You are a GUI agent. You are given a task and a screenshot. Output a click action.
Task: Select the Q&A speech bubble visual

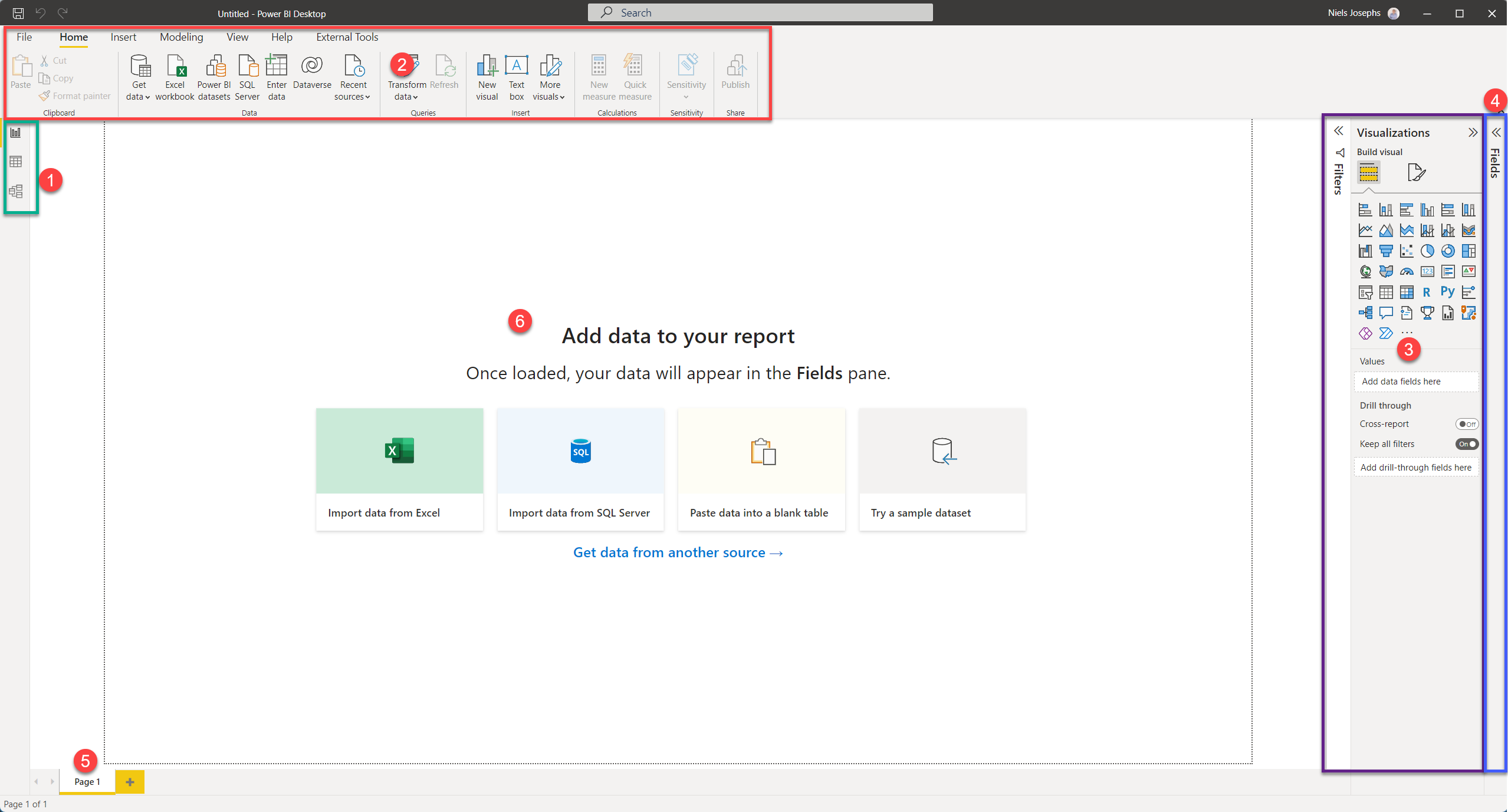[1386, 313]
